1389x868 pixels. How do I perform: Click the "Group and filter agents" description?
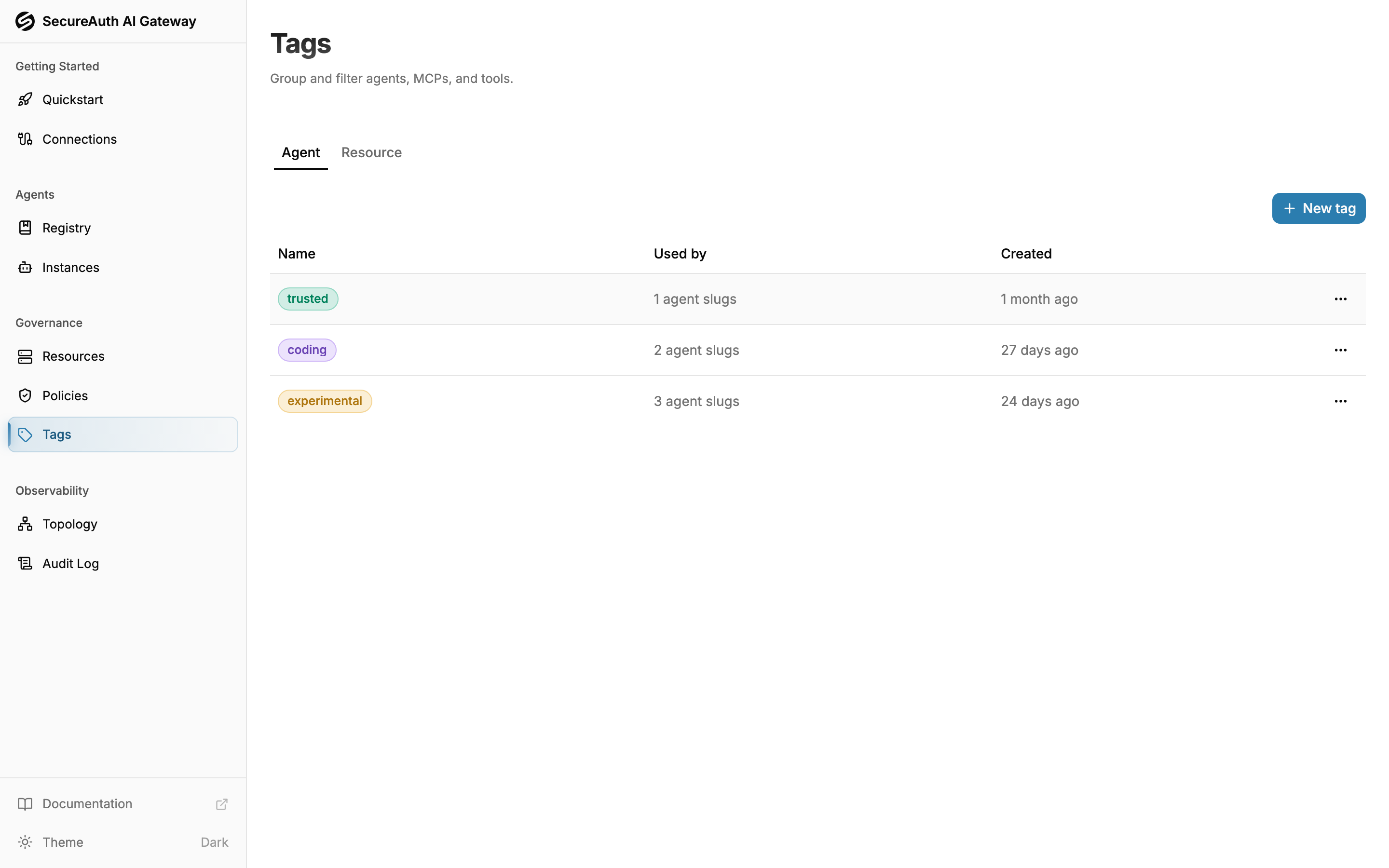[392, 79]
